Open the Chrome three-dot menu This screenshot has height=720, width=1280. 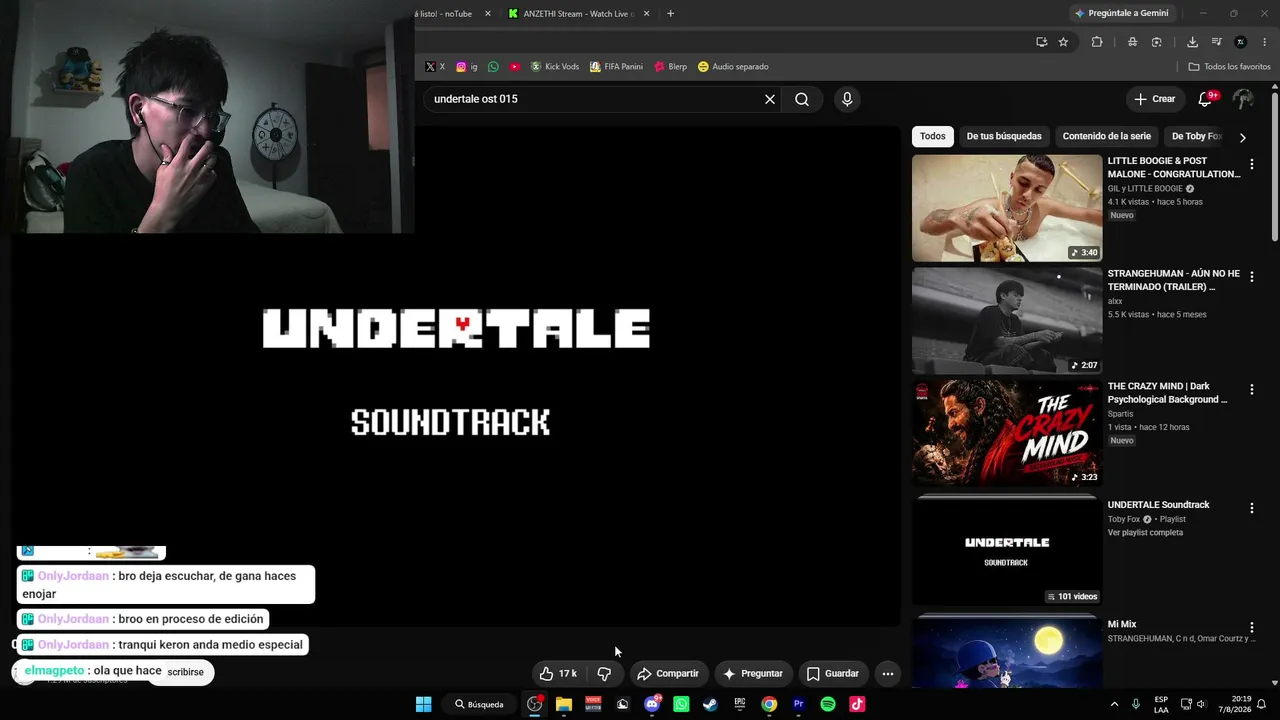tap(1265, 42)
